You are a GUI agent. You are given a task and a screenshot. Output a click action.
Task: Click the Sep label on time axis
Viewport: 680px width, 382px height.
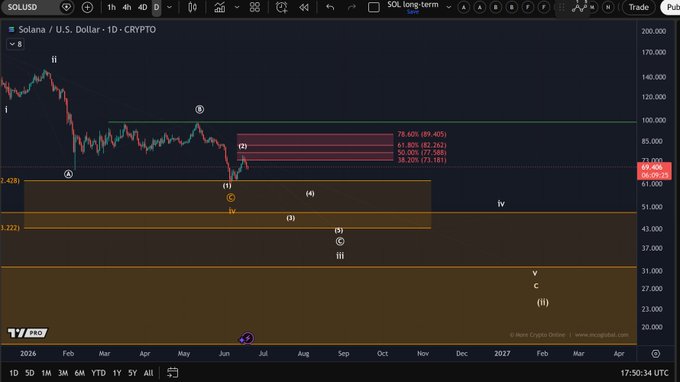click(343, 353)
